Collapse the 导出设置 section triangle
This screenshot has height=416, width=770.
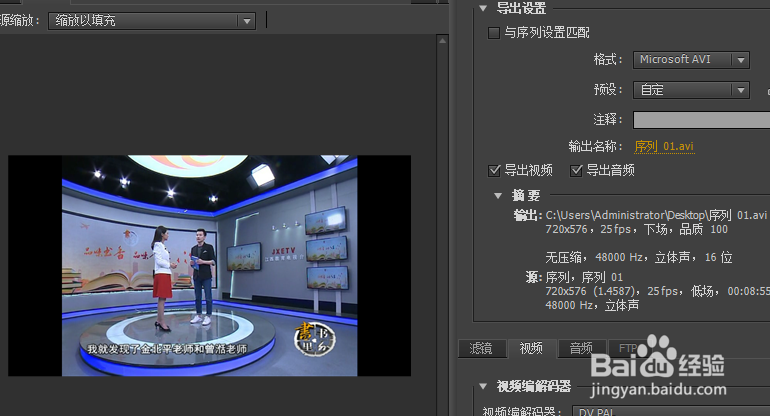coord(483,8)
